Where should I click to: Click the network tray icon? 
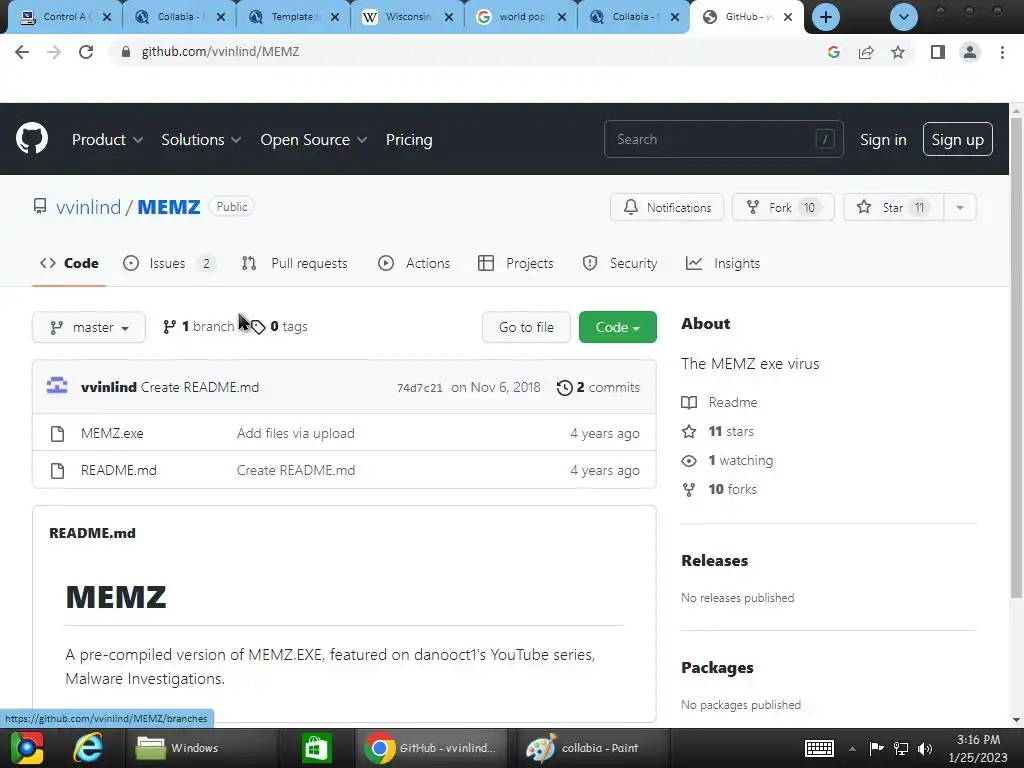(901, 748)
